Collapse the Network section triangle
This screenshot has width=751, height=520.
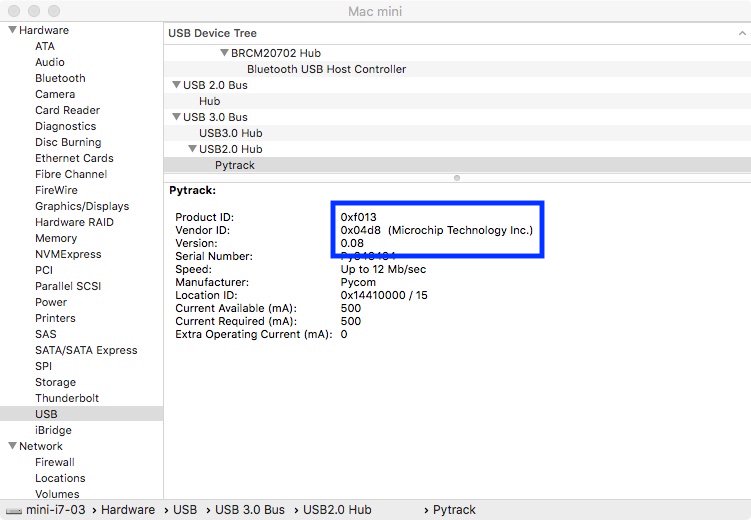[12, 446]
